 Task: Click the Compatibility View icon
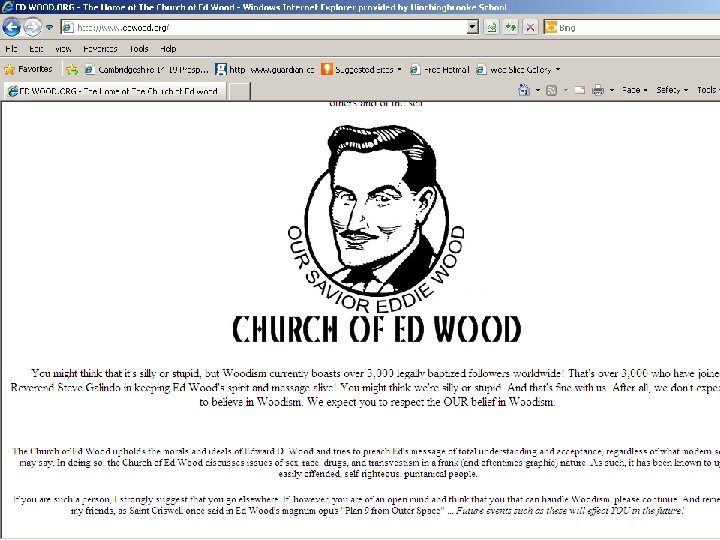492,28
